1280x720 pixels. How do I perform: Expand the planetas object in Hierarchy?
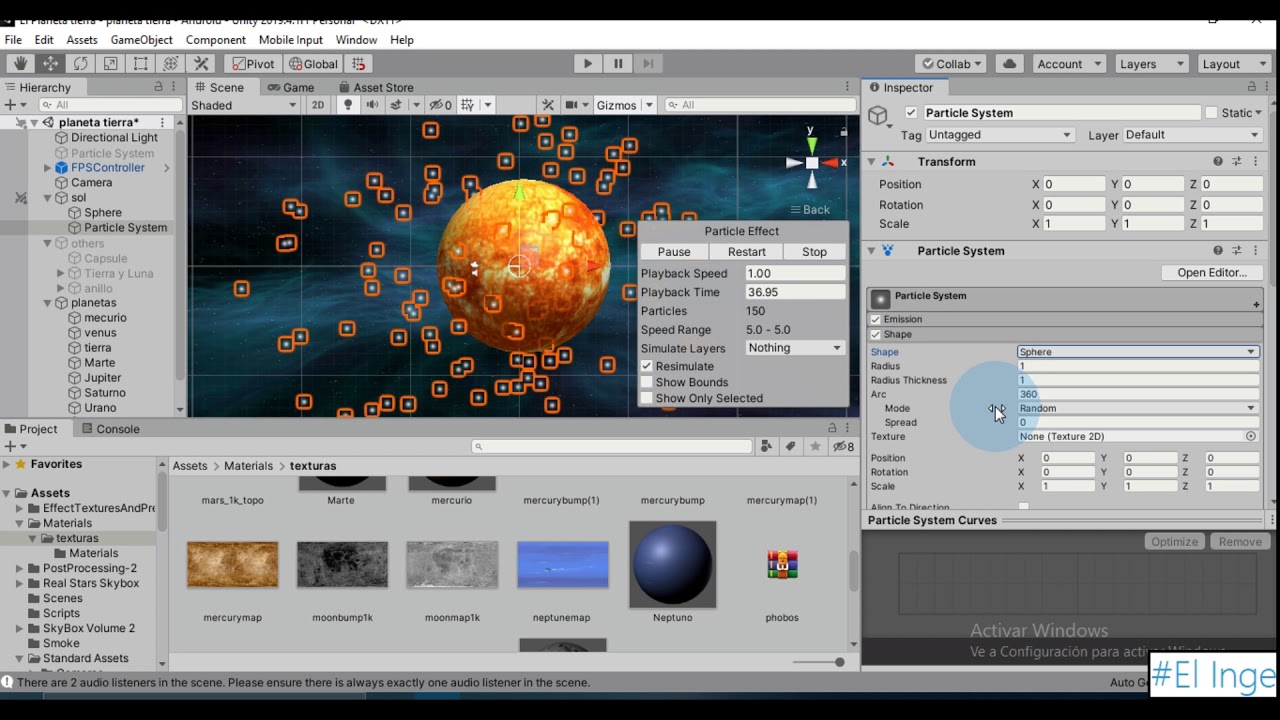[x=47, y=303]
